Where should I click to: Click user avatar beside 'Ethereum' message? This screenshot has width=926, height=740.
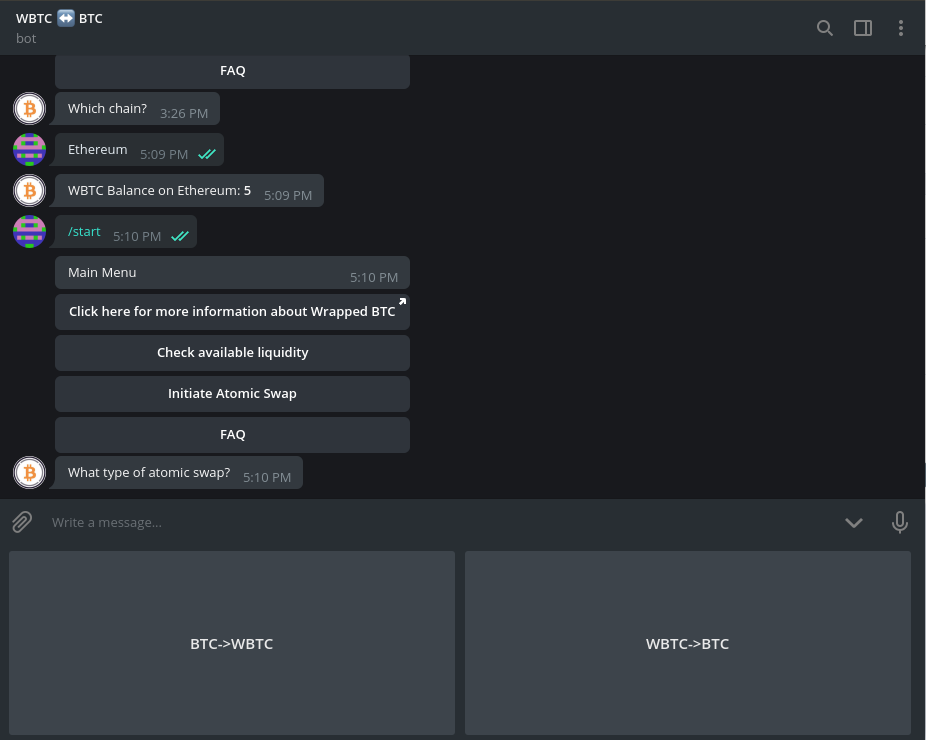pyautogui.click(x=30, y=149)
